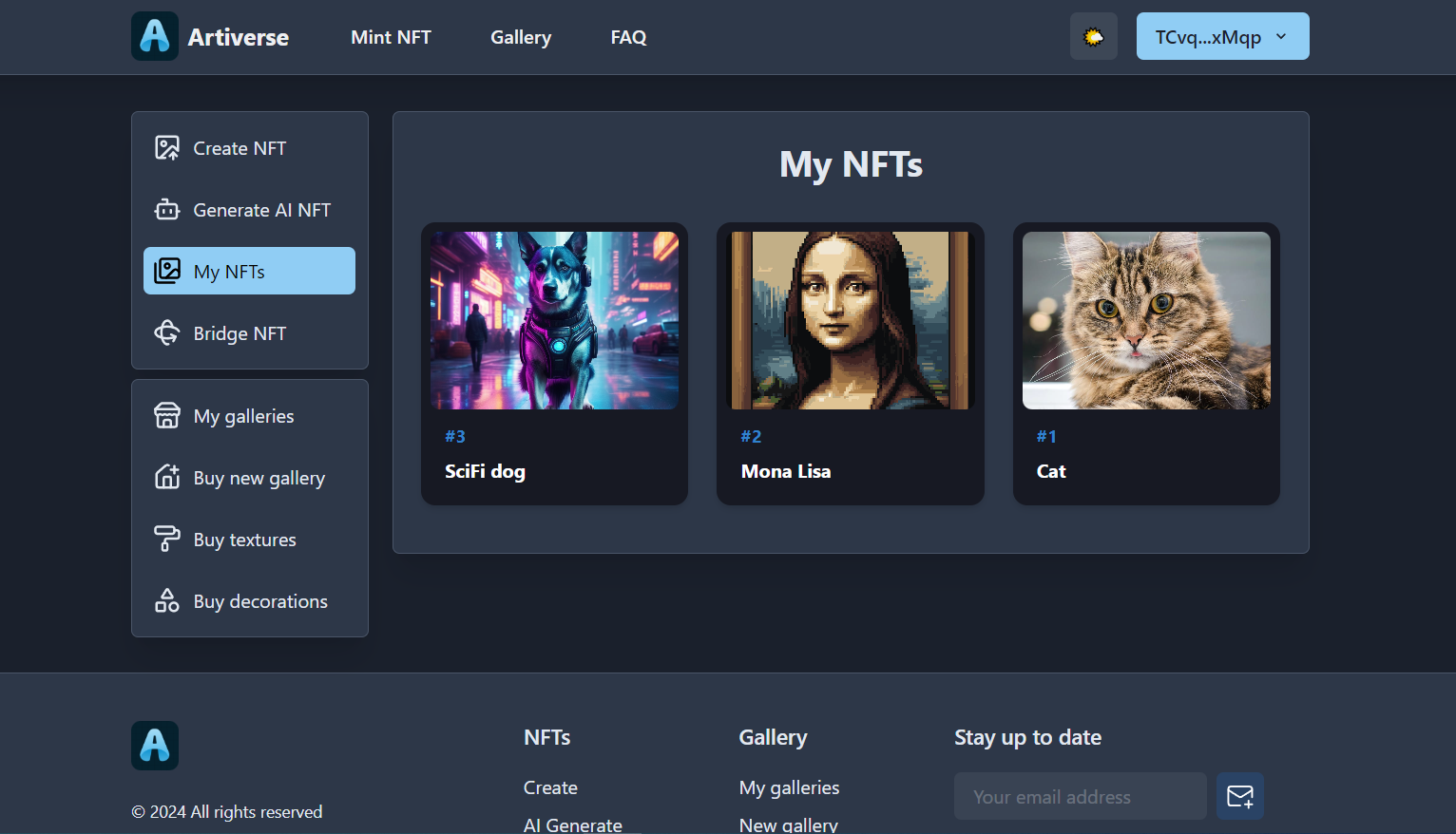Click the Create NFT image icon
The height and width of the screenshot is (834, 1456).
(167, 147)
